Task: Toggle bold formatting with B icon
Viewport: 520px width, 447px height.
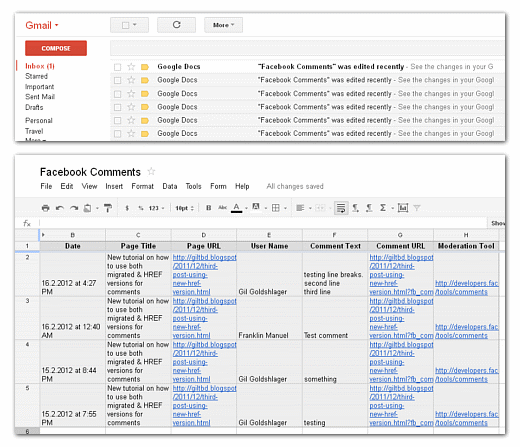Action: tap(209, 208)
